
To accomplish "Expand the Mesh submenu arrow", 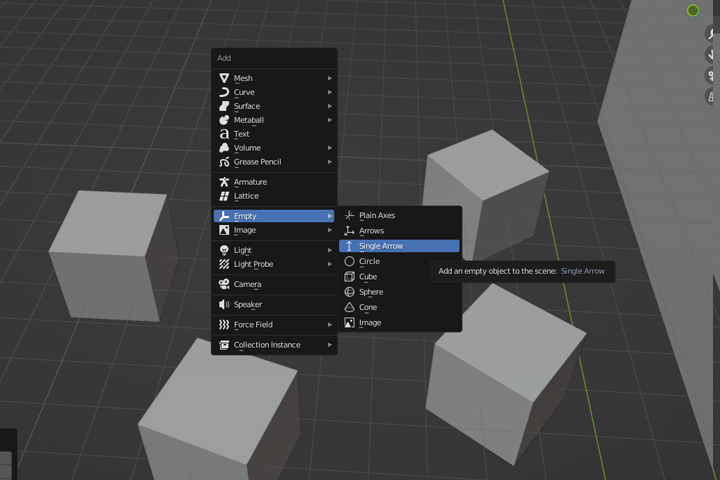I will pos(330,79).
